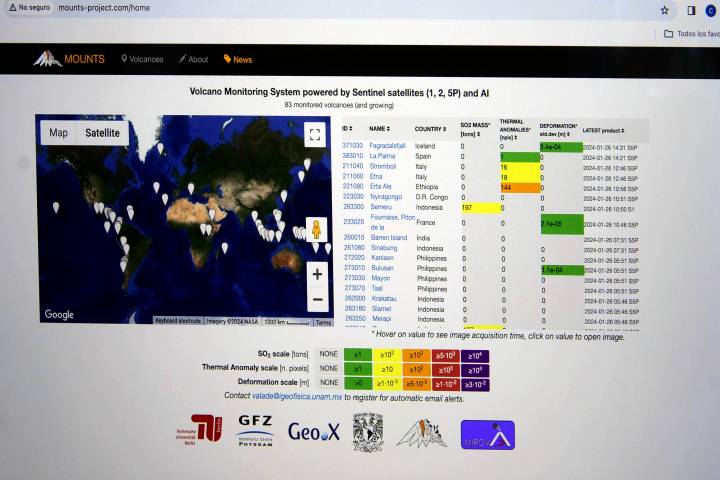Click the MOUNTS logo in navbar
Image resolution: width=720 pixels, height=480 pixels.
(x=68, y=59)
